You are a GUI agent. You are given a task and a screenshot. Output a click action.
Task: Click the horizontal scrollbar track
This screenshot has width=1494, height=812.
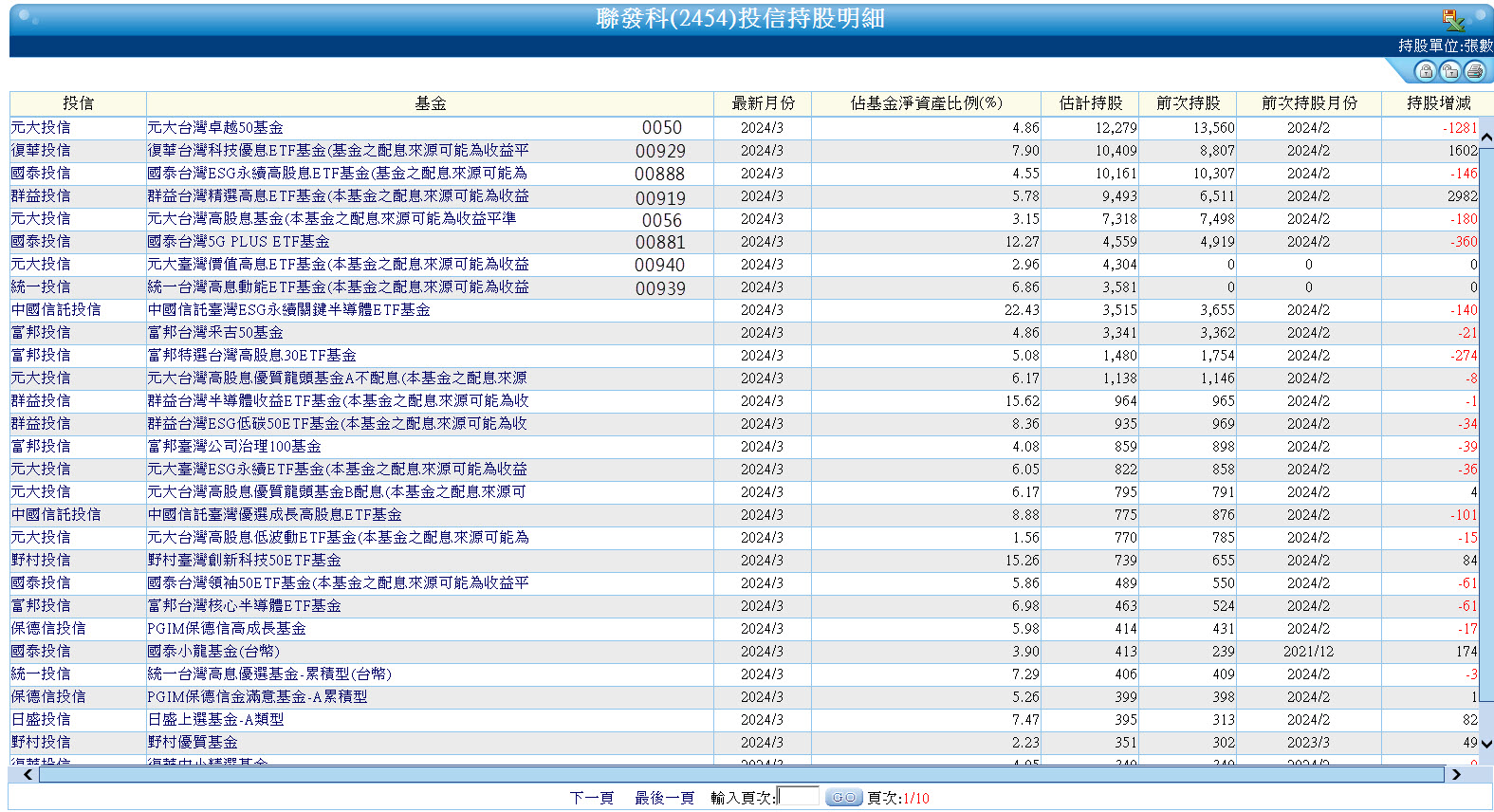pos(740,775)
